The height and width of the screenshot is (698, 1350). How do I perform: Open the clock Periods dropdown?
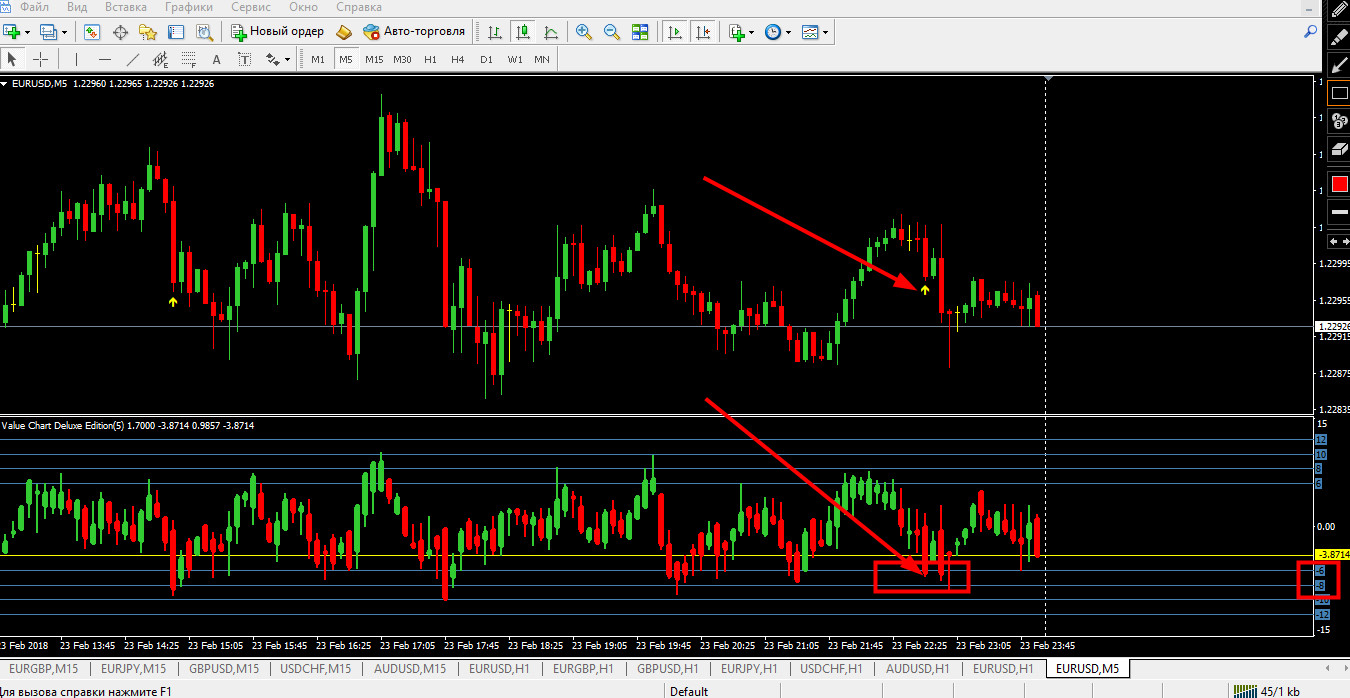tap(787, 32)
